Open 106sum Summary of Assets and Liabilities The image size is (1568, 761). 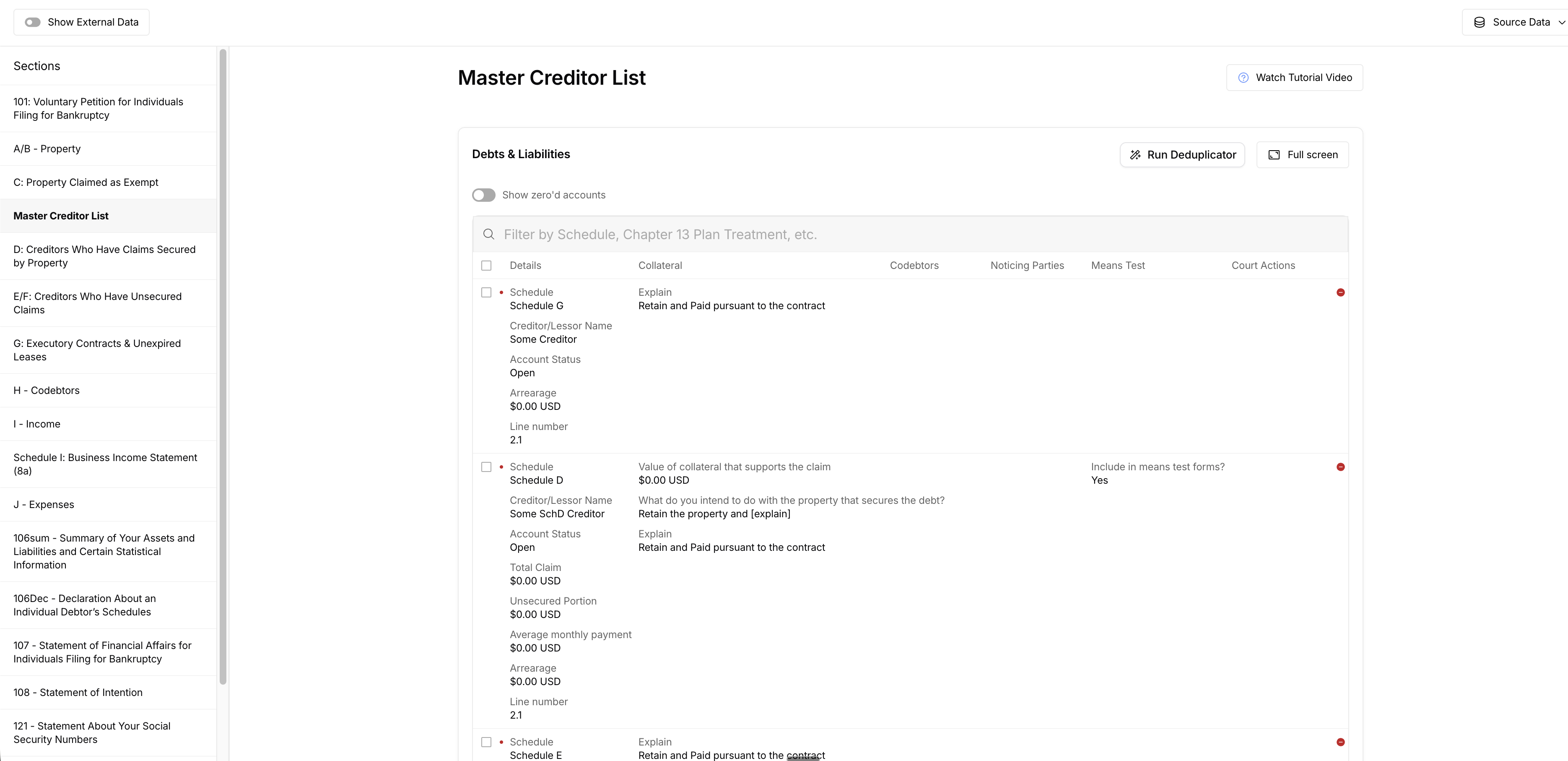pyautogui.click(x=108, y=551)
